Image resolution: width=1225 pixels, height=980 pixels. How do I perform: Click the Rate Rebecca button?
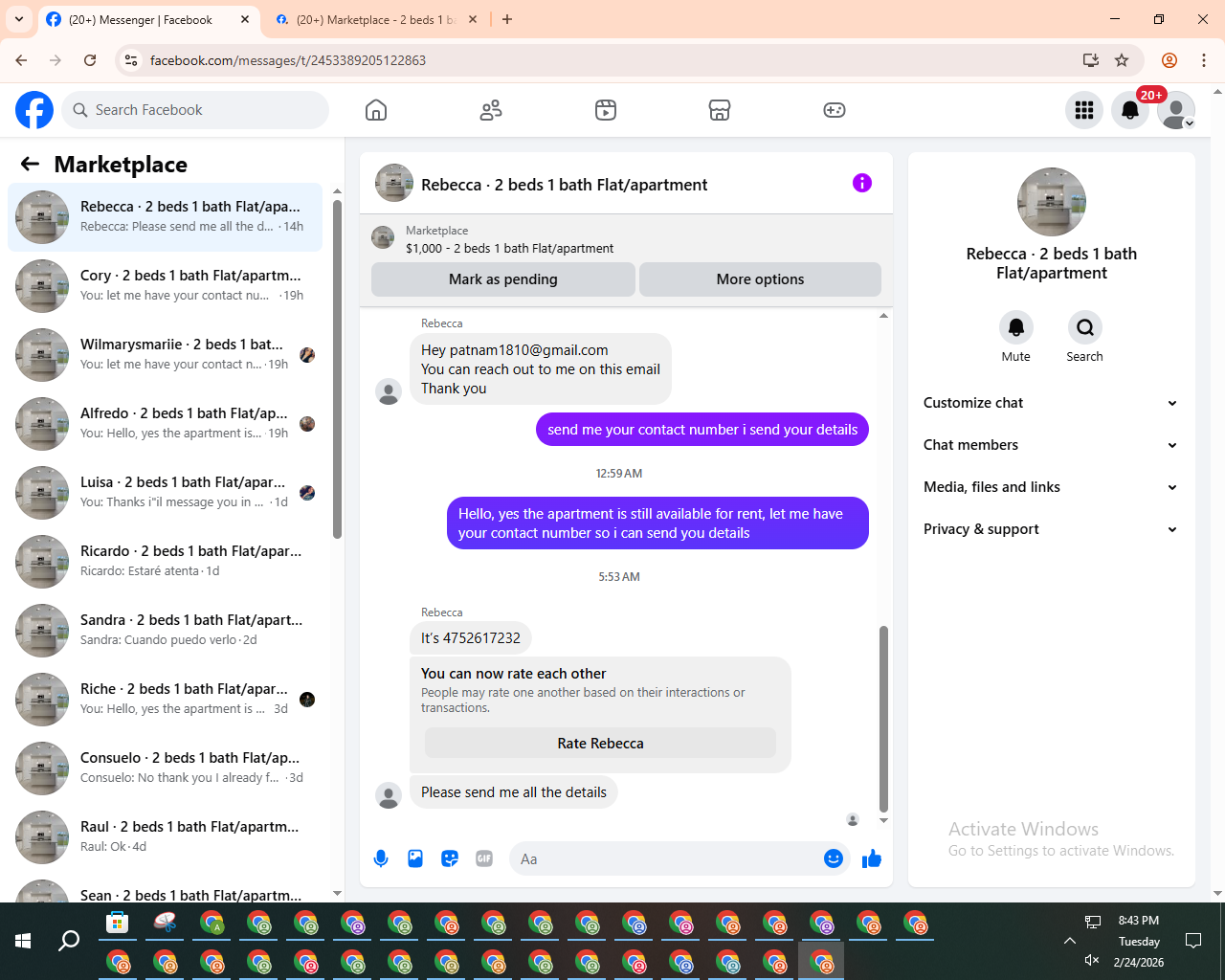[x=600, y=744]
